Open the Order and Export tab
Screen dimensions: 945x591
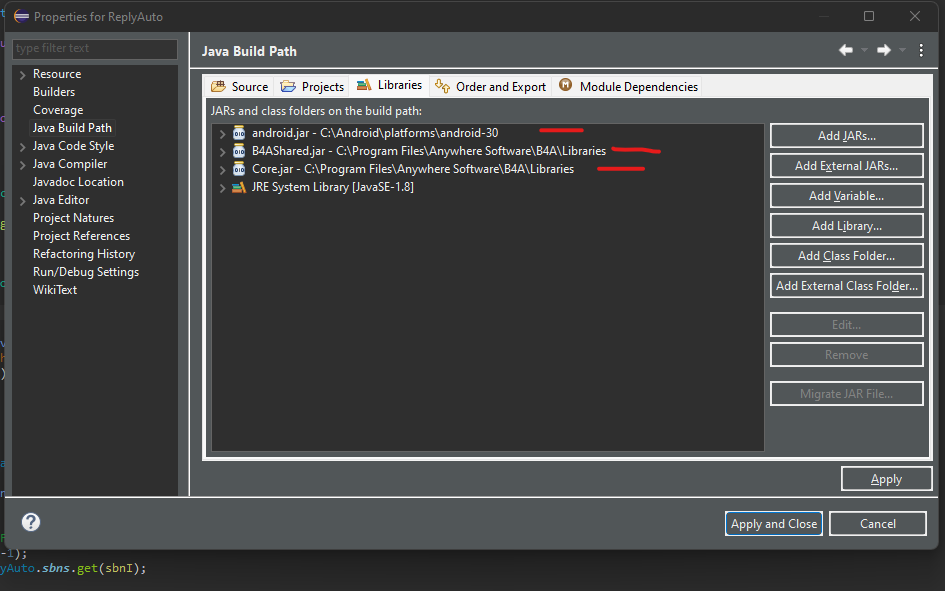click(490, 87)
